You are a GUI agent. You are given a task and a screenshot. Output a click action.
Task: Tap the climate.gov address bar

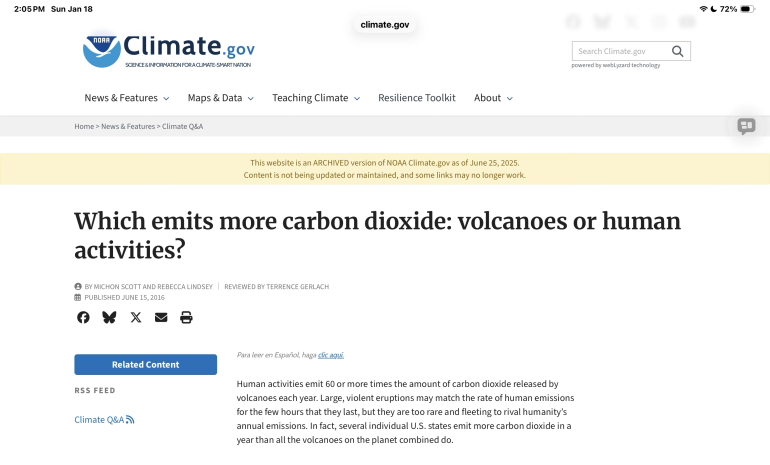(x=385, y=24)
